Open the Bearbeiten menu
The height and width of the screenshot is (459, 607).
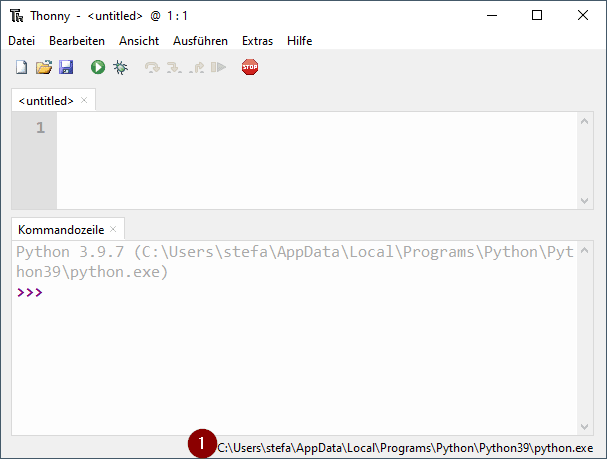coord(77,41)
